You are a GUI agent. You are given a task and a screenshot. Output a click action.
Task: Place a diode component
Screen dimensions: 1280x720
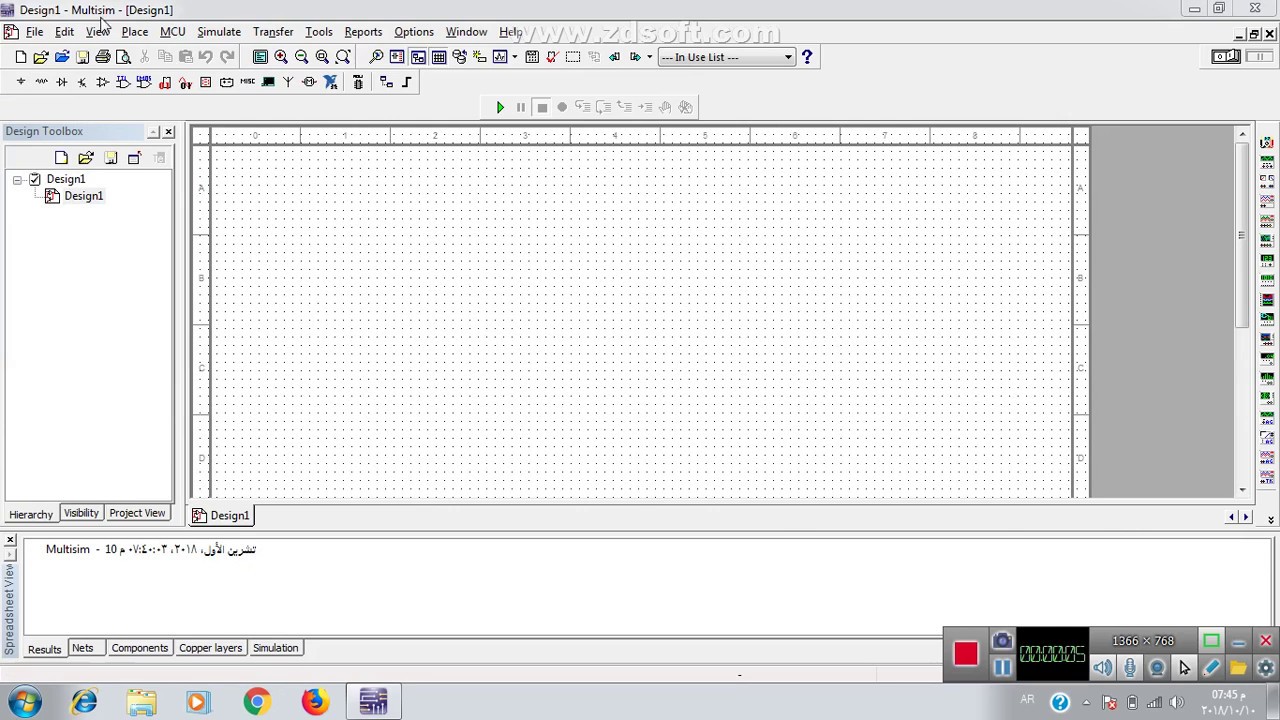tap(62, 82)
